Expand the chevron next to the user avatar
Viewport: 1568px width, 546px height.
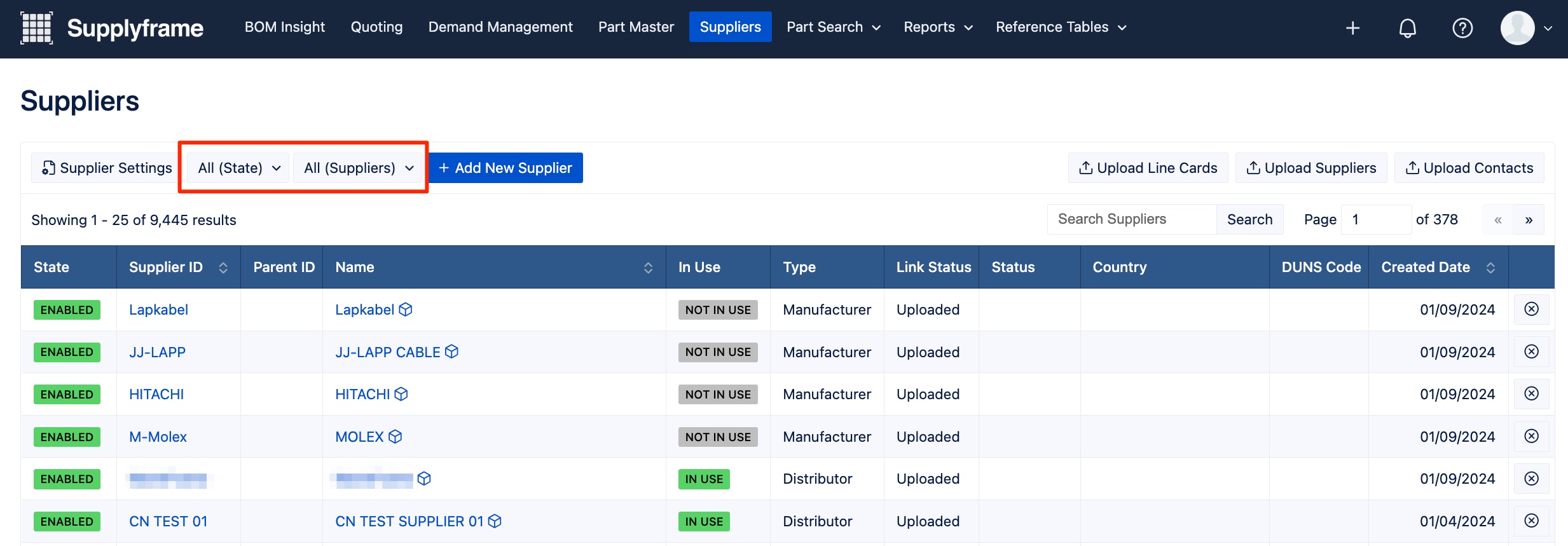click(1548, 28)
